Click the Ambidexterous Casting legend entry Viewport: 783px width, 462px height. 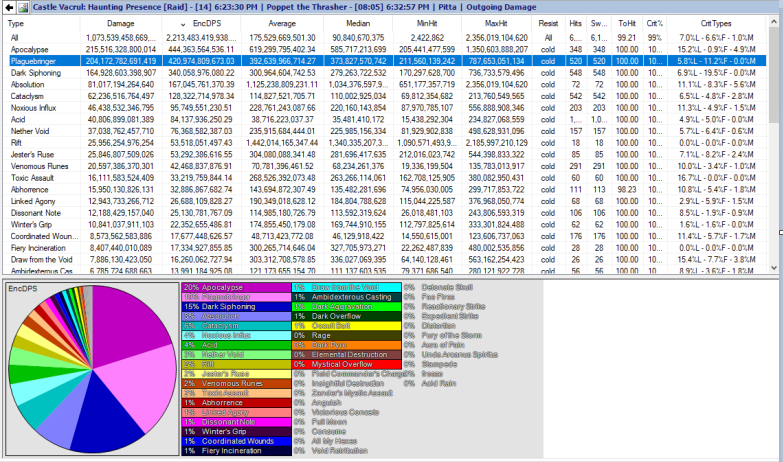(x=347, y=297)
